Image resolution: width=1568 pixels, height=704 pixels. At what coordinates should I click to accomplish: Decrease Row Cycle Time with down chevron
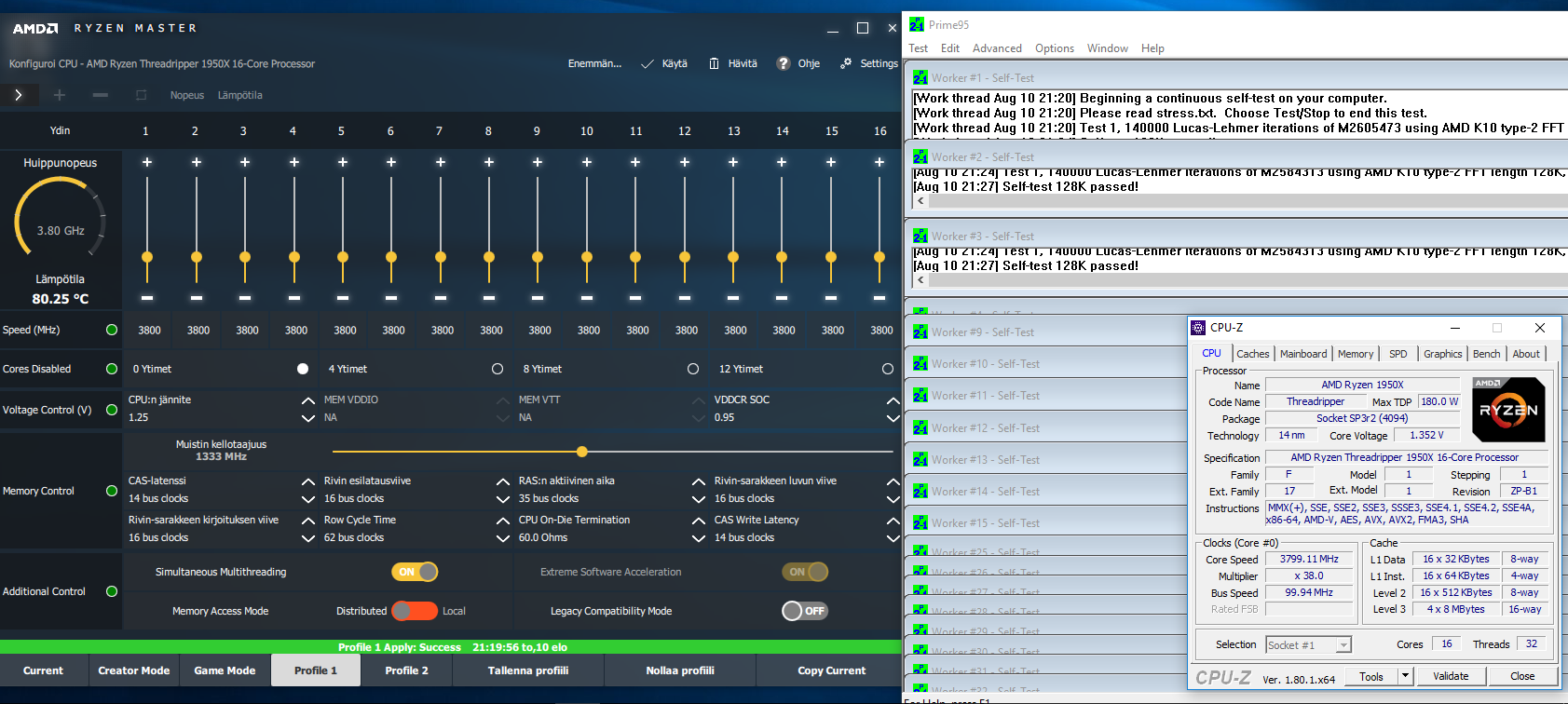(x=503, y=538)
